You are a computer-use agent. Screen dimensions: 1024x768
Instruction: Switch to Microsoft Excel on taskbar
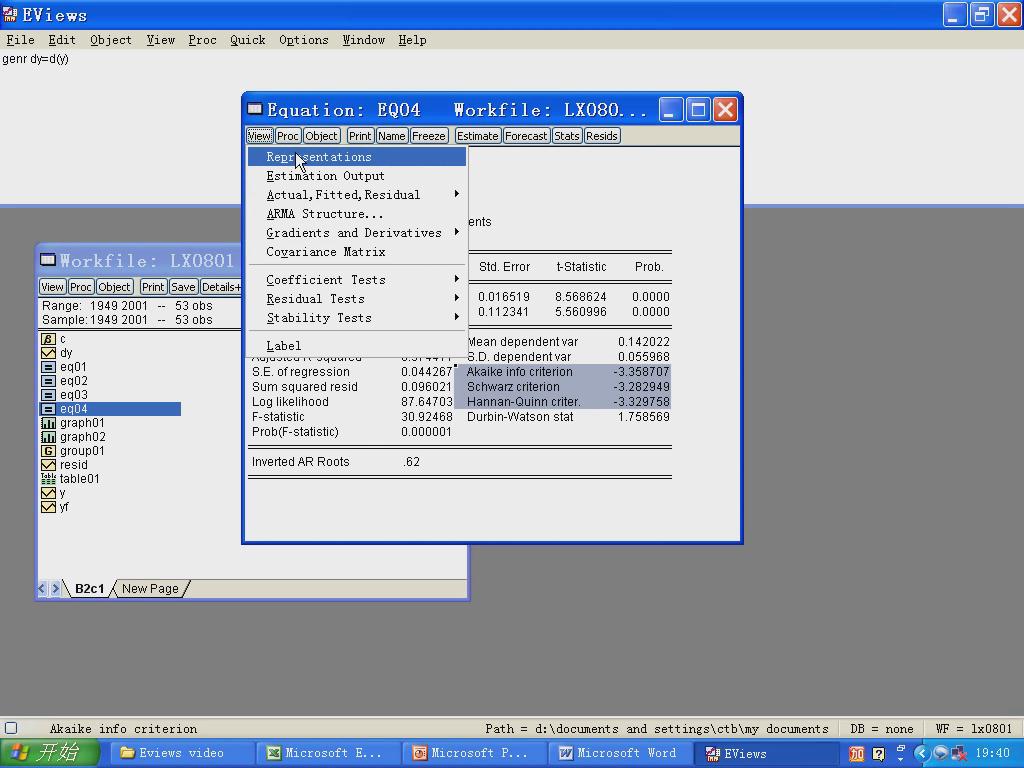coord(327,753)
